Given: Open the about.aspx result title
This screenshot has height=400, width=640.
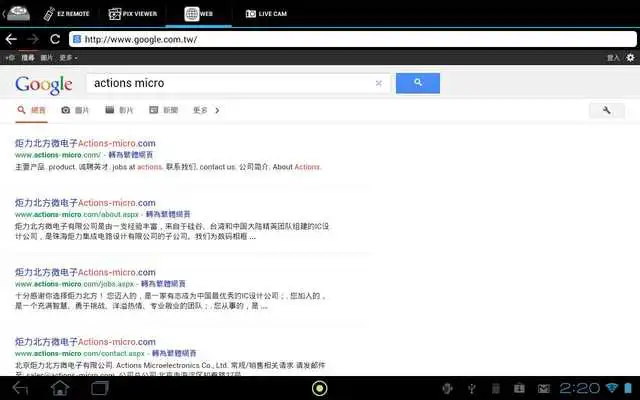Looking at the screenshot, I should pyautogui.click(x=85, y=203).
